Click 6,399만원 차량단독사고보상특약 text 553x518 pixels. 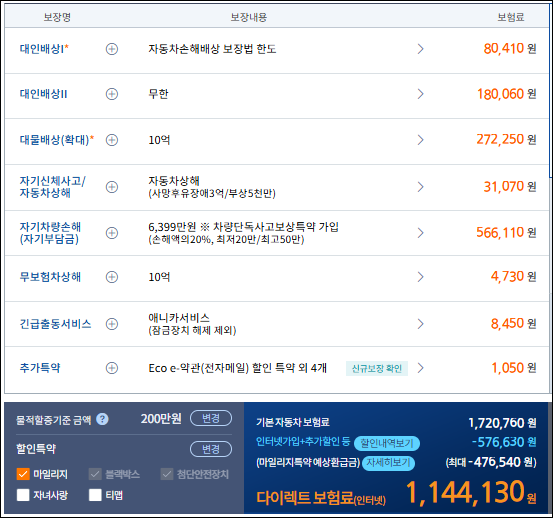click(x=243, y=227)
